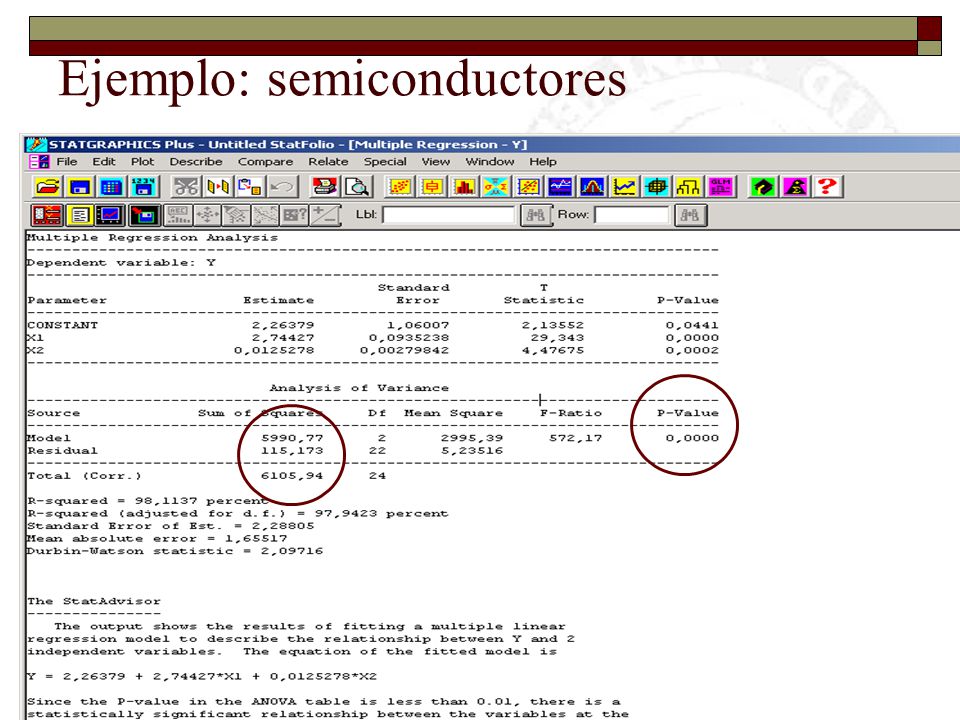Image resolution: width=960 pixels, height=720 pixels.
Task: Click the tabular options yellow icon
Action: 79,215
